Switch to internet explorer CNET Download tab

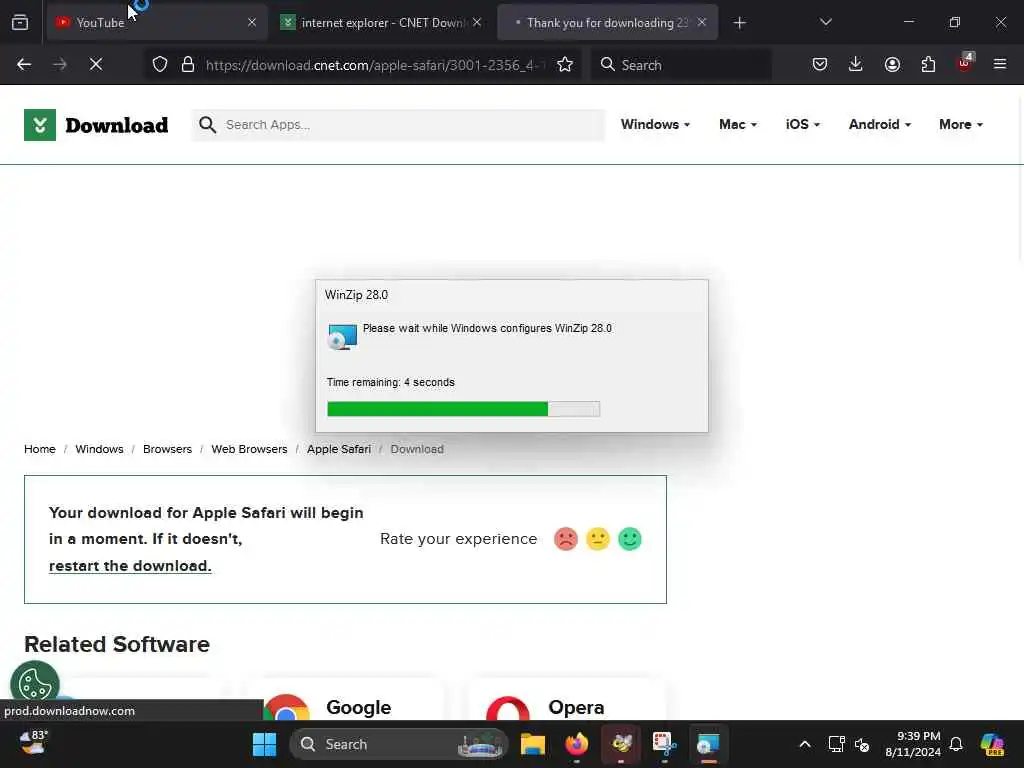coord(381,23)
